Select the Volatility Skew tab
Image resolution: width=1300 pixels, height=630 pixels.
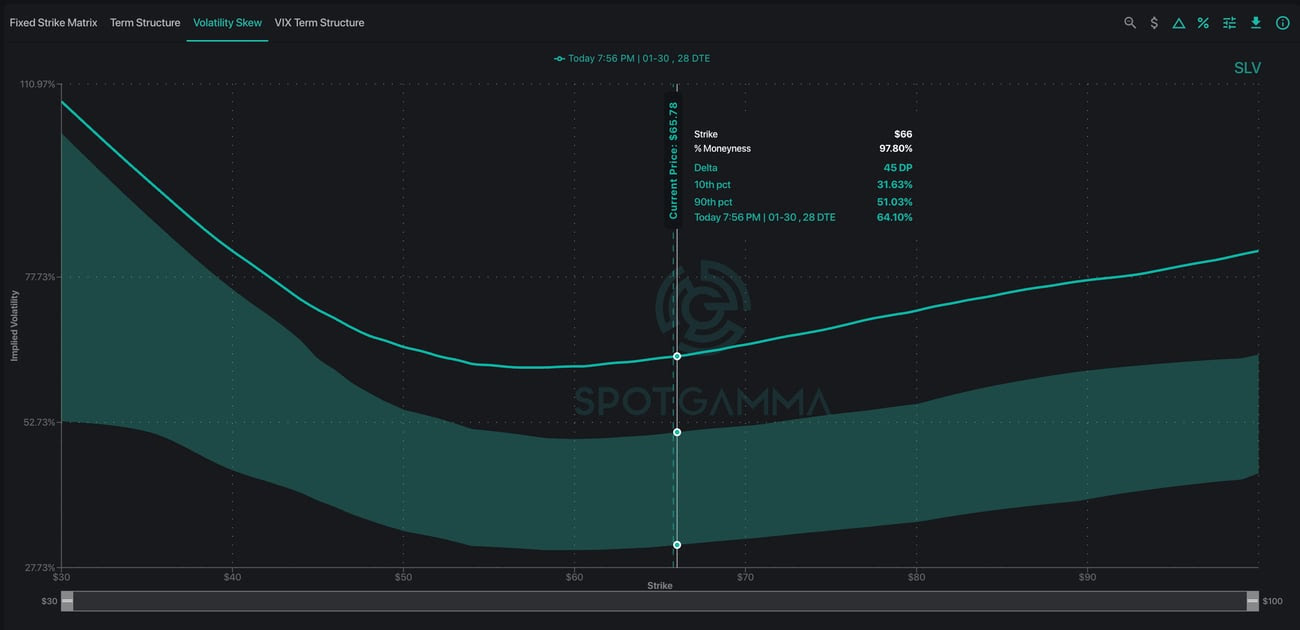pyautogui.click(x=227, y=22)
